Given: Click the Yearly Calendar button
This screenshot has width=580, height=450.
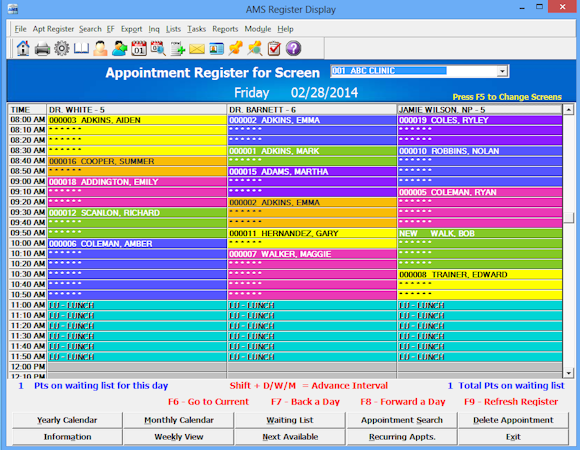Looking at the screenshot, I should pyautogui.click(x=67, y=420).
